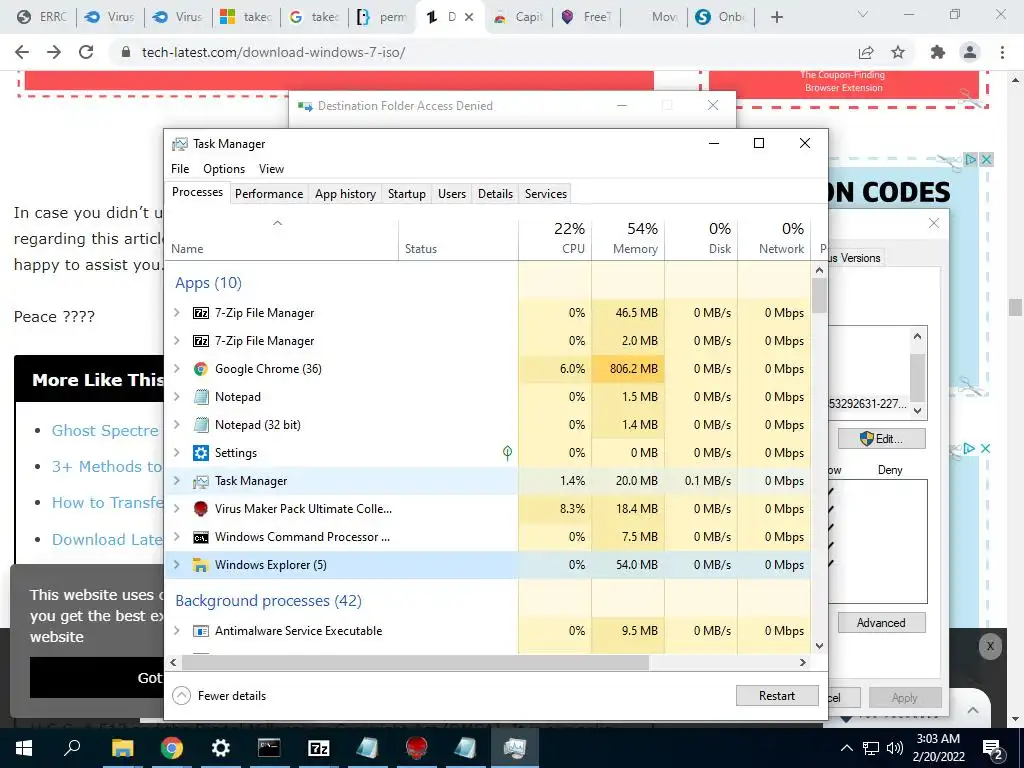Image resolution: width=1024 pixels, height=768 pixels.
Task: Click the 7-Zip icon beside the 2.0 MB row
Action: point(200,341)
